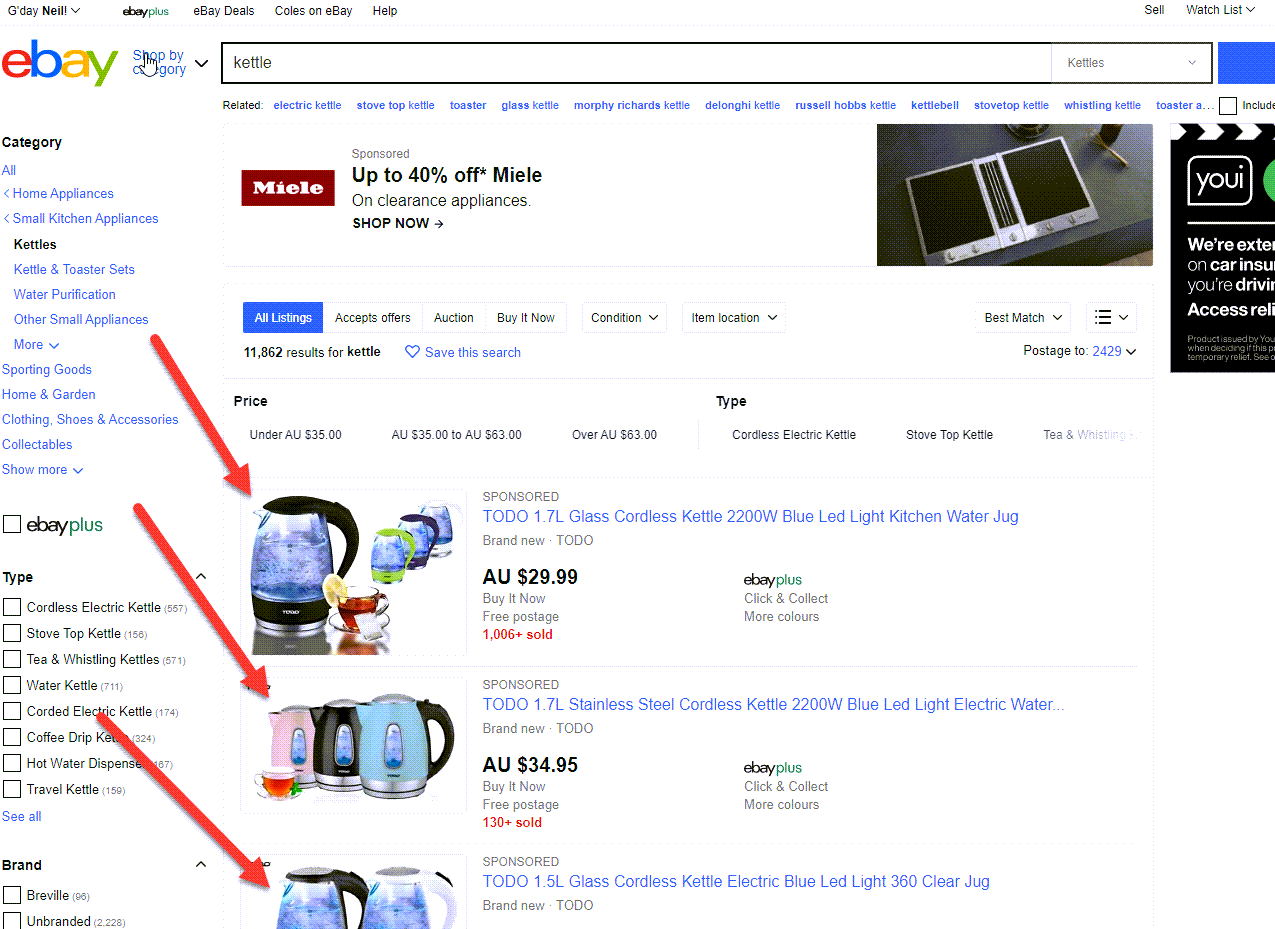Expand the More categories list

[35, 344]
